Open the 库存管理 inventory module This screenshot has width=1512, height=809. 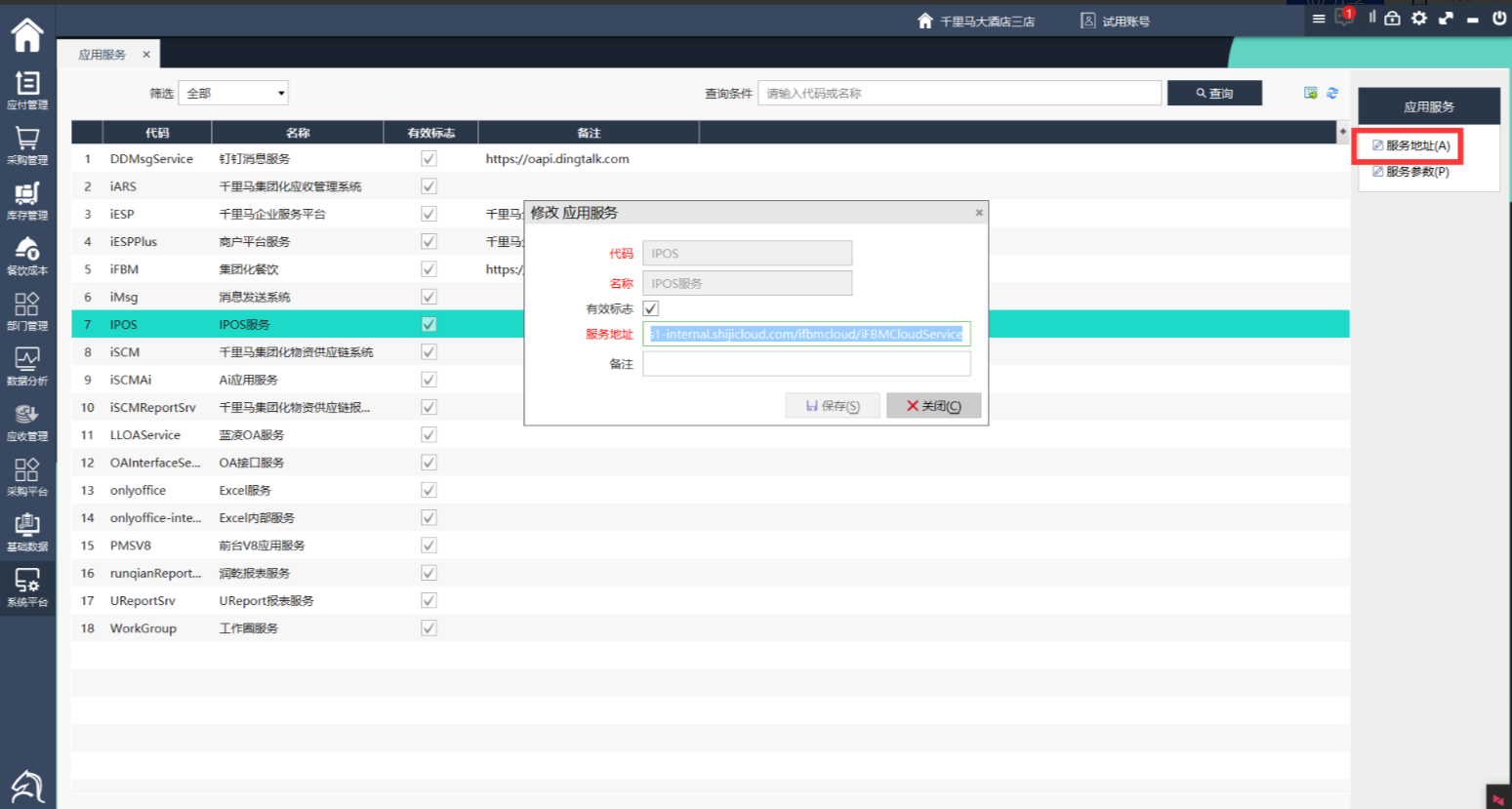click(27, 200)
